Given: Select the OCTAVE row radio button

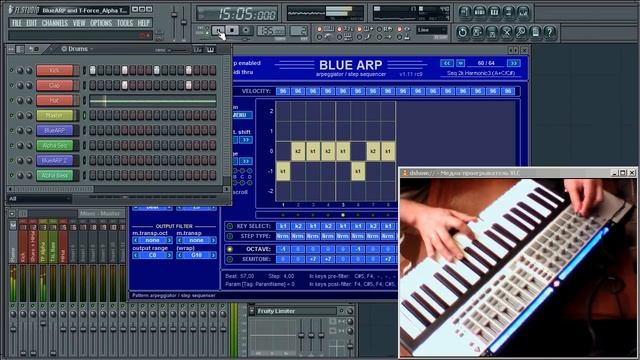Looking at the screenshot, I should 230,249.
